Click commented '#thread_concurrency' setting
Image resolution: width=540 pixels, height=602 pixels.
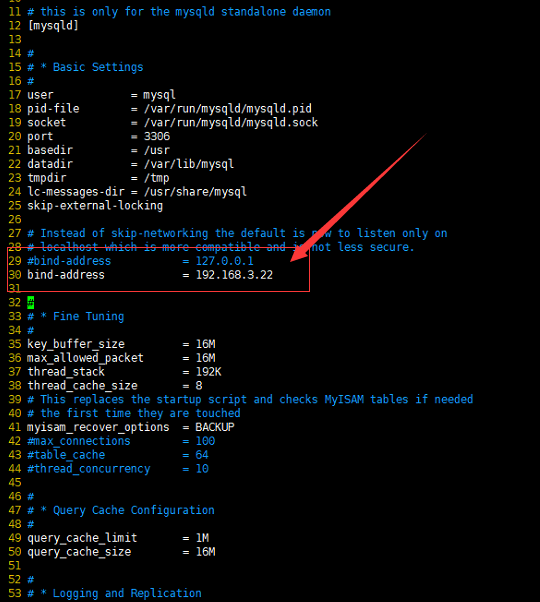pyautogui.click(x=89, y=468)
